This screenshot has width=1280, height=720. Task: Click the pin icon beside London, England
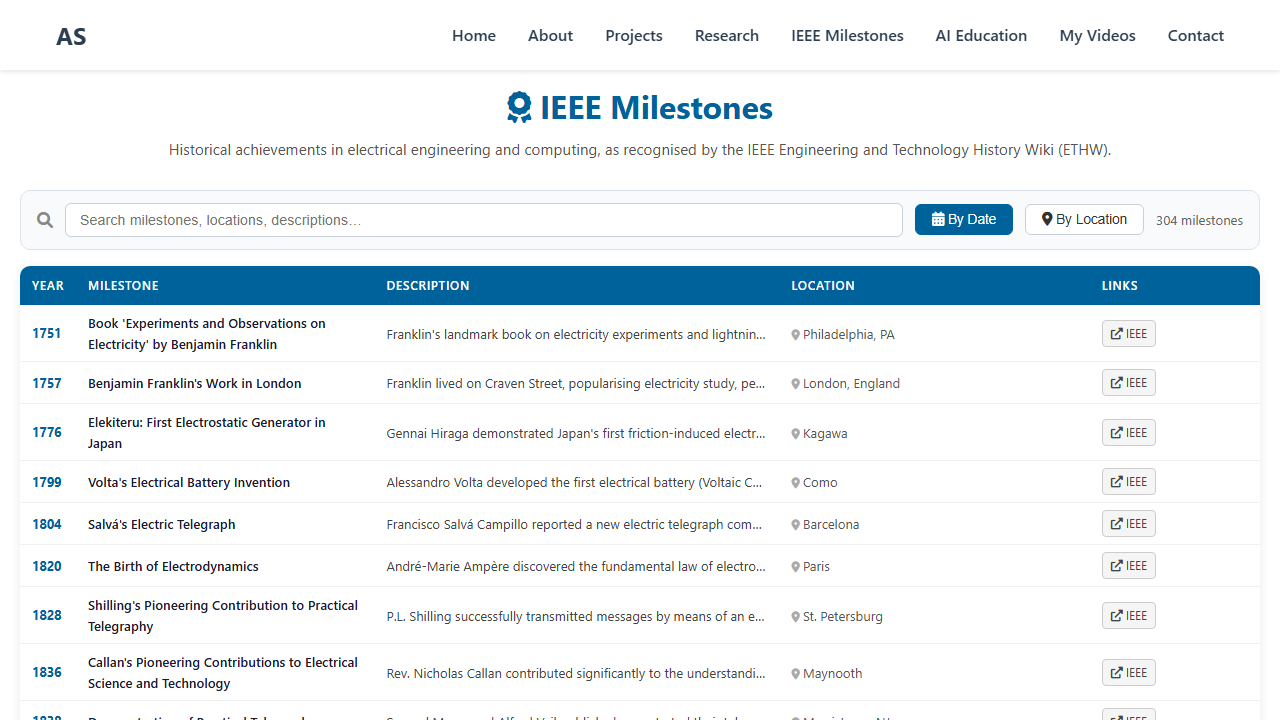point(796,384)
